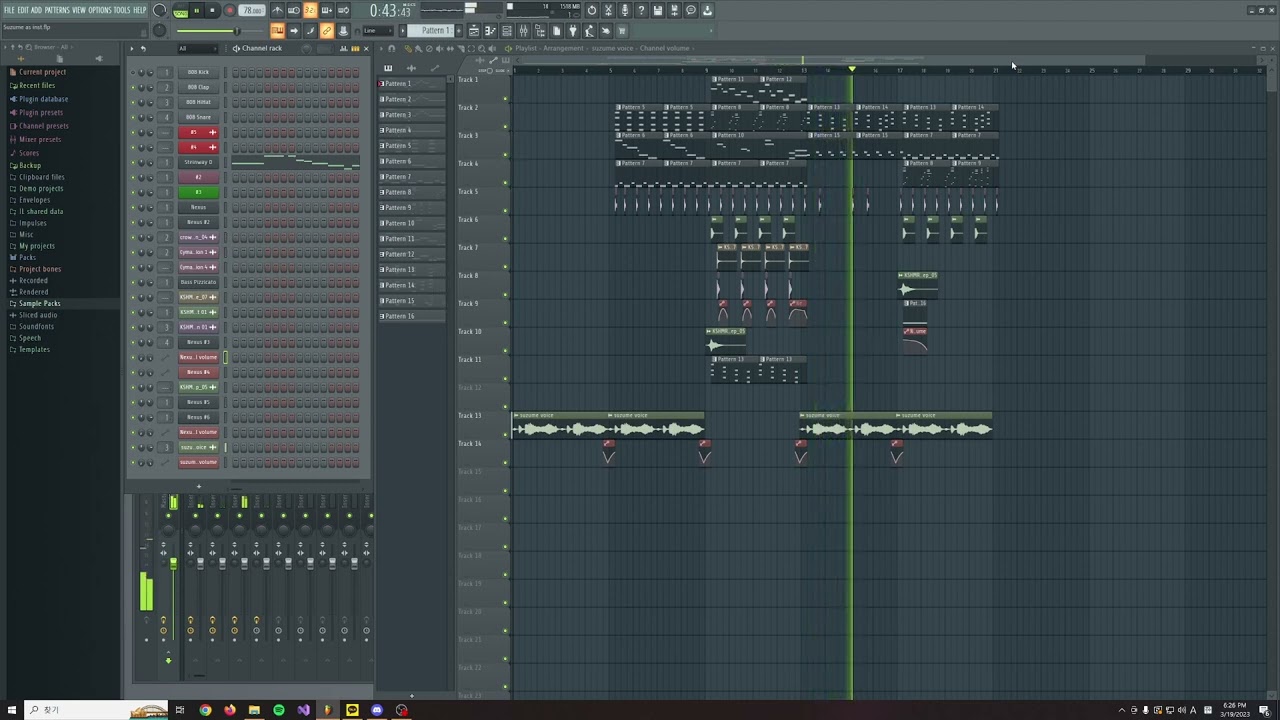Viewport: 1280px width, 720px height.
Task: Select the Slice tool in Playlist toolbar
Action: pos(461,48)
